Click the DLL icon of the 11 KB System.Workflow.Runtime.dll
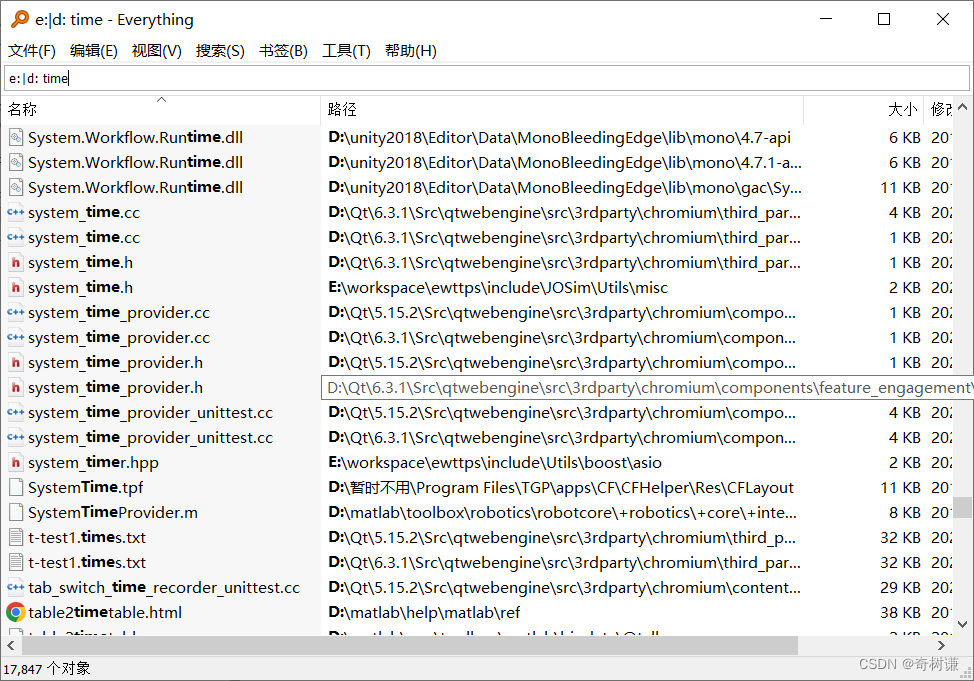974x681 pixels. tap(16, 187)
